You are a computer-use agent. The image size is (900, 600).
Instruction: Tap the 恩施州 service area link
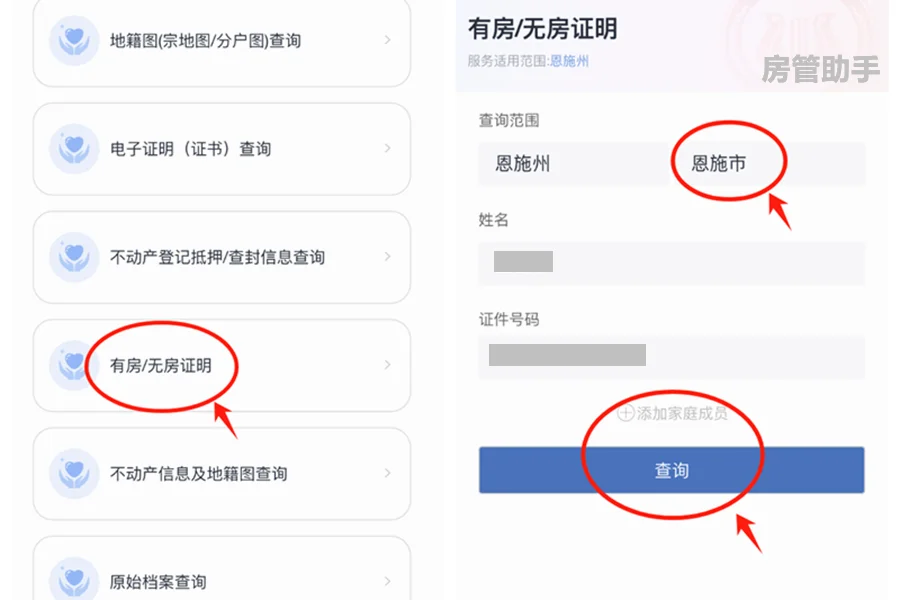pyautogui.click(x=569, y=61)
